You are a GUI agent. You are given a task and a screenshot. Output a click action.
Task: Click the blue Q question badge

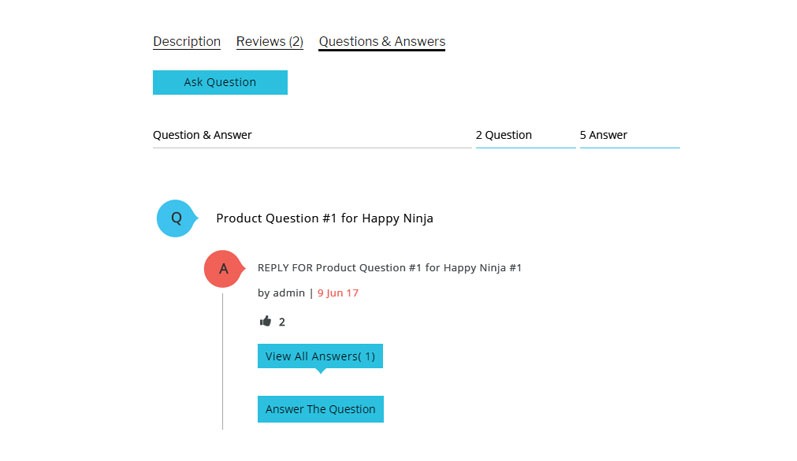pyautogui.click(x=176, y=218)
